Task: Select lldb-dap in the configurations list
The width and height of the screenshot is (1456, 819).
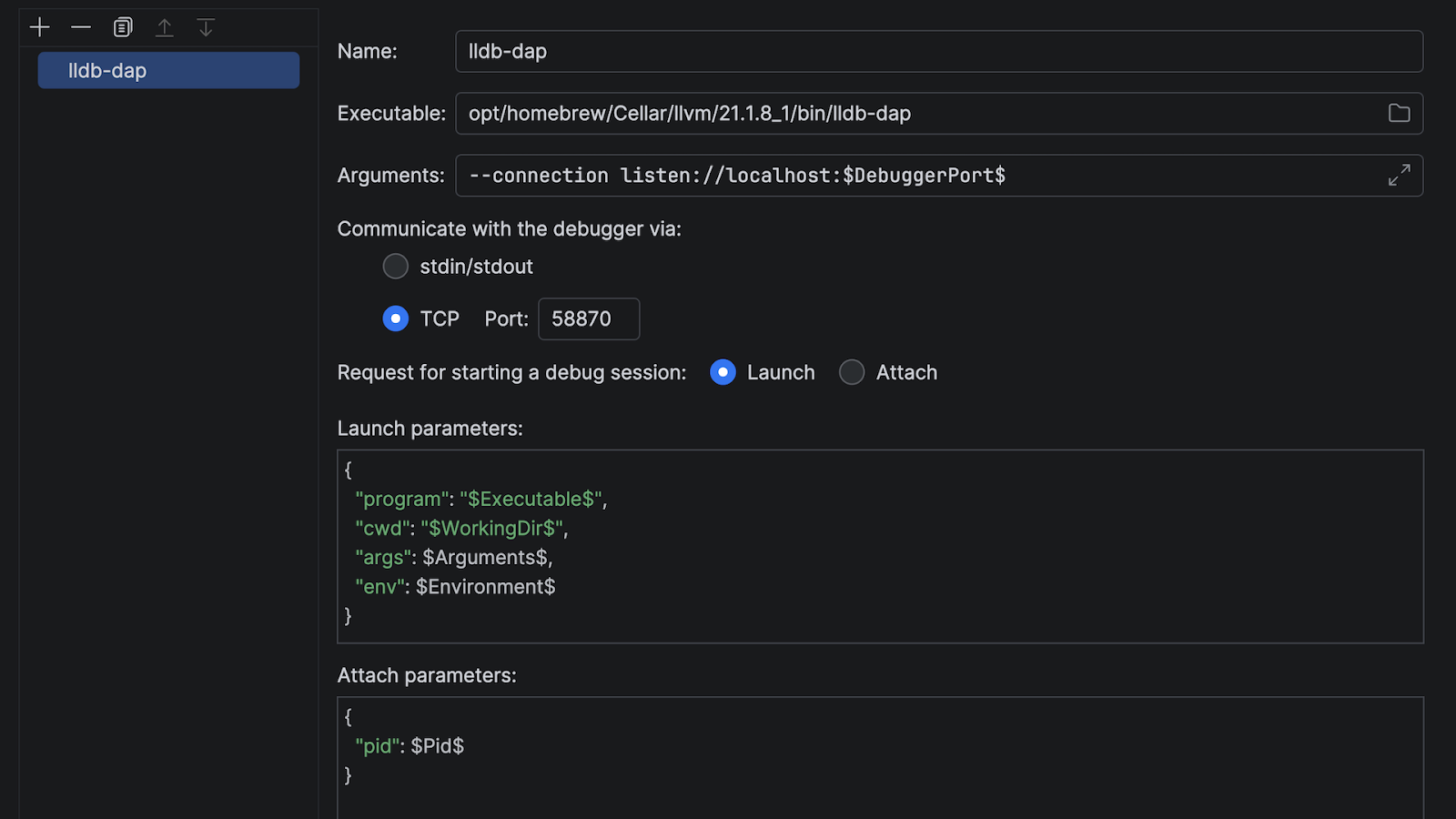Action: [168, 70]
